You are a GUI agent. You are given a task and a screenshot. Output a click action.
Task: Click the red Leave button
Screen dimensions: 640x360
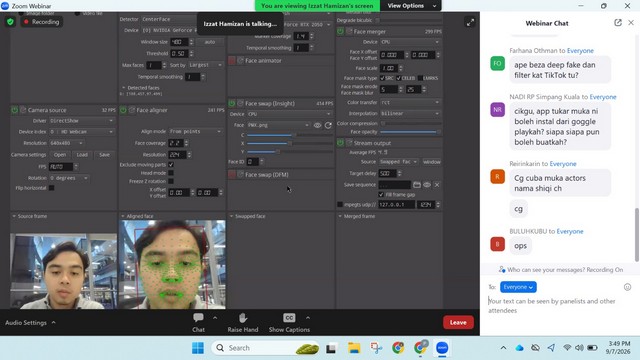(x=458, y=322)
